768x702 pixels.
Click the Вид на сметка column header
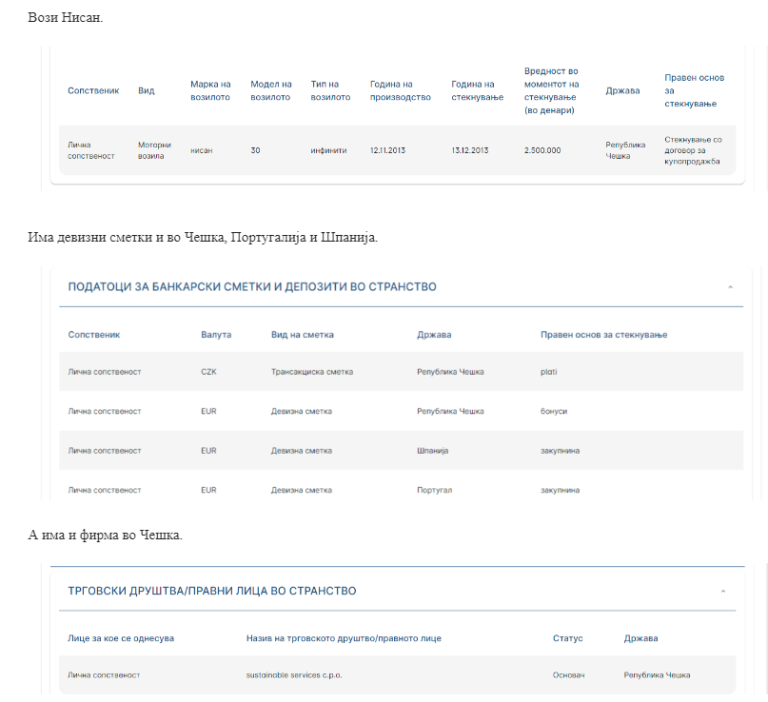tap(302, 335)
